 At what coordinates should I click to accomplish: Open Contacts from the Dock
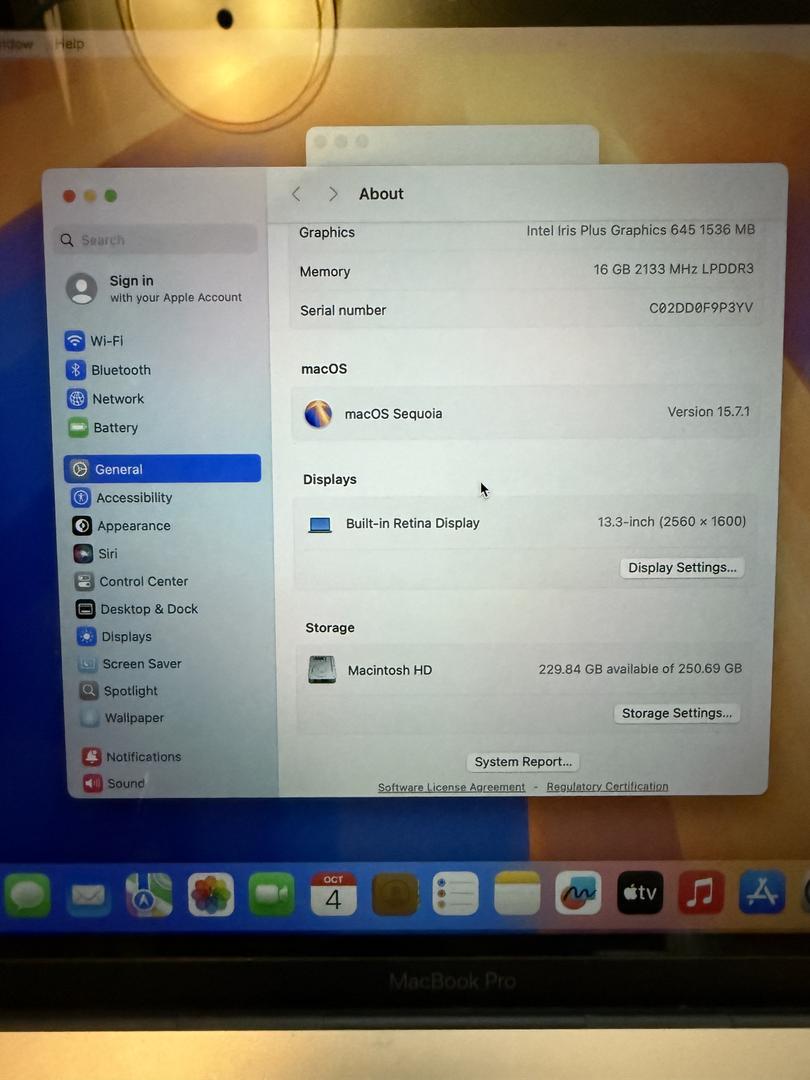click(395, 894)
